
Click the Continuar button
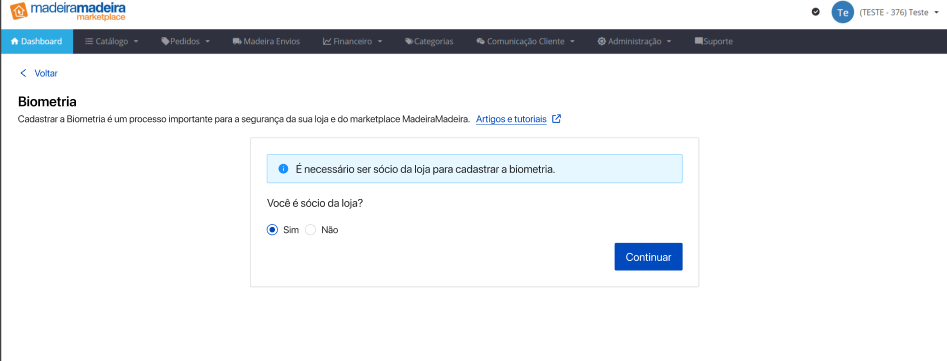tap(648, 257)
